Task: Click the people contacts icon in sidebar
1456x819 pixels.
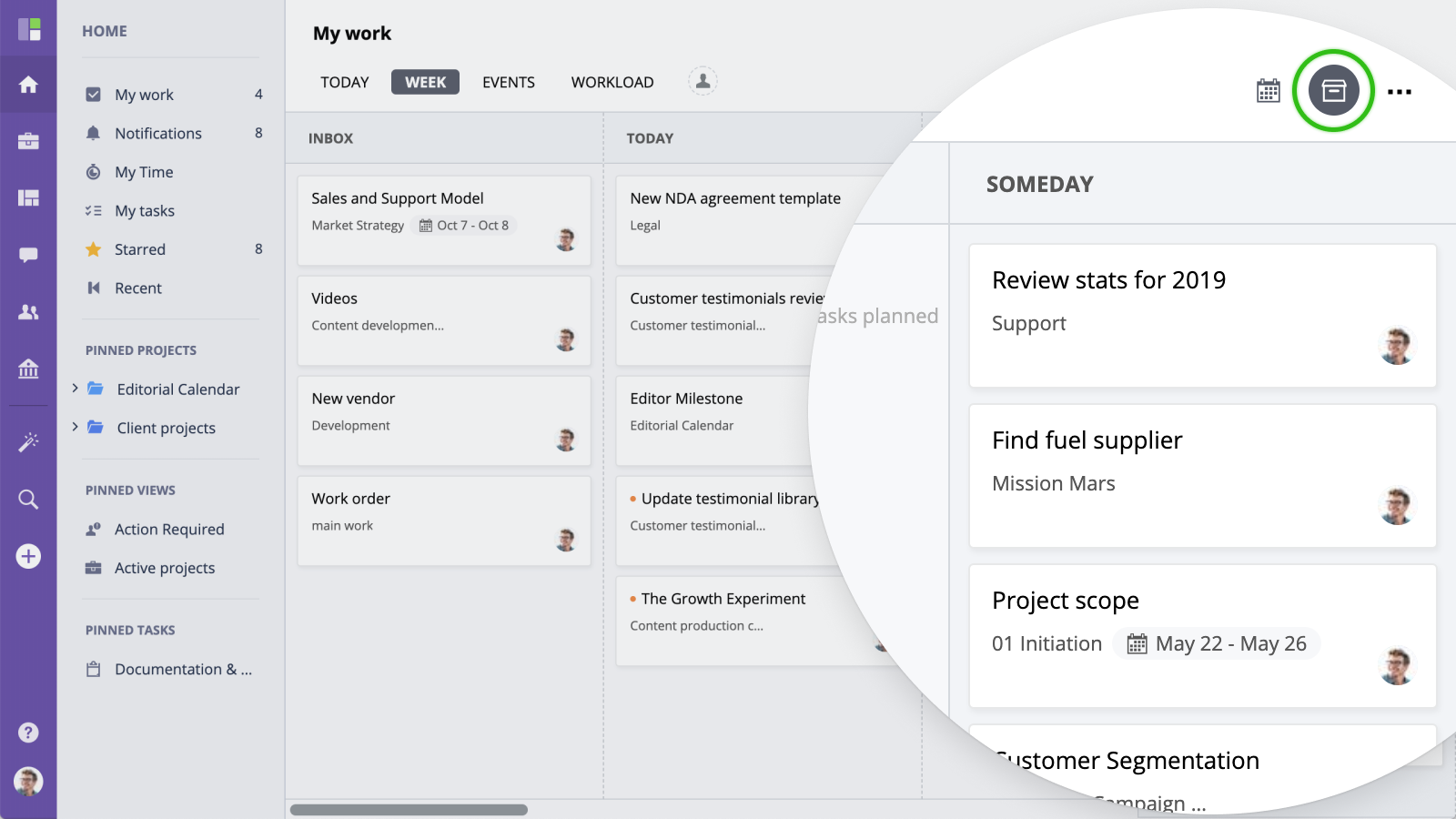Action: click(28, 312)
